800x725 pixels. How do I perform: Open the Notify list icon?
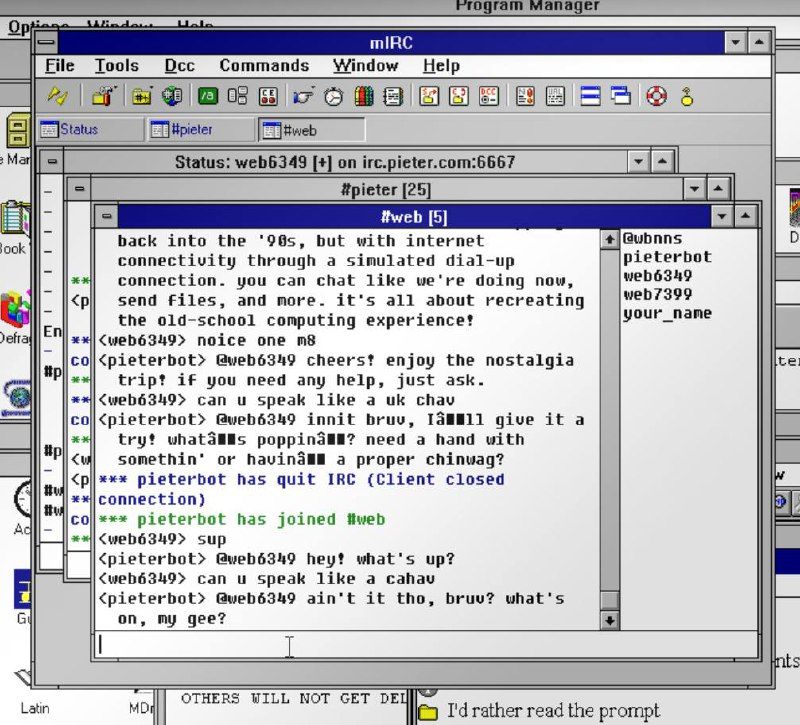pyautogui.click(x=525, y=96)
